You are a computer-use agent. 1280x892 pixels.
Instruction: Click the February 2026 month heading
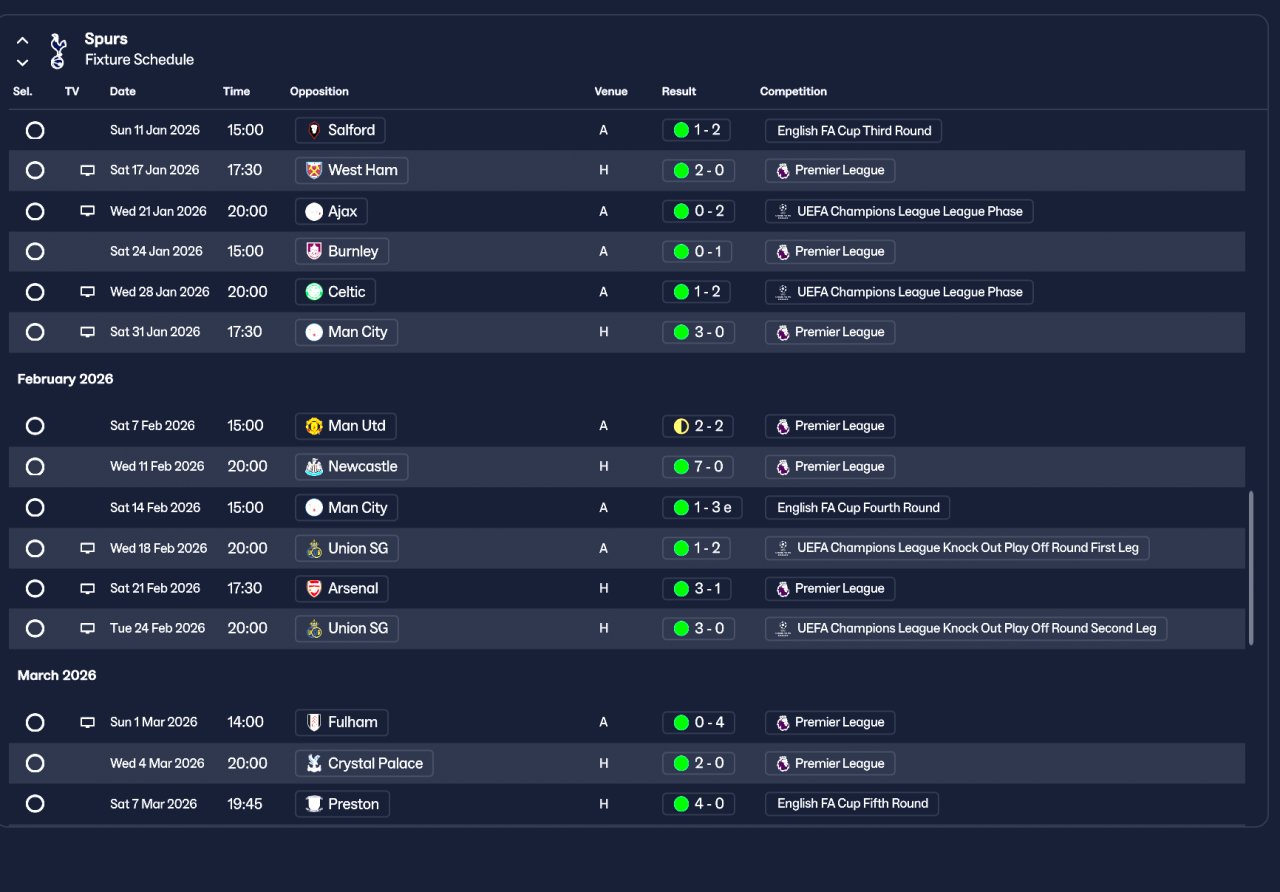(65, 379)
